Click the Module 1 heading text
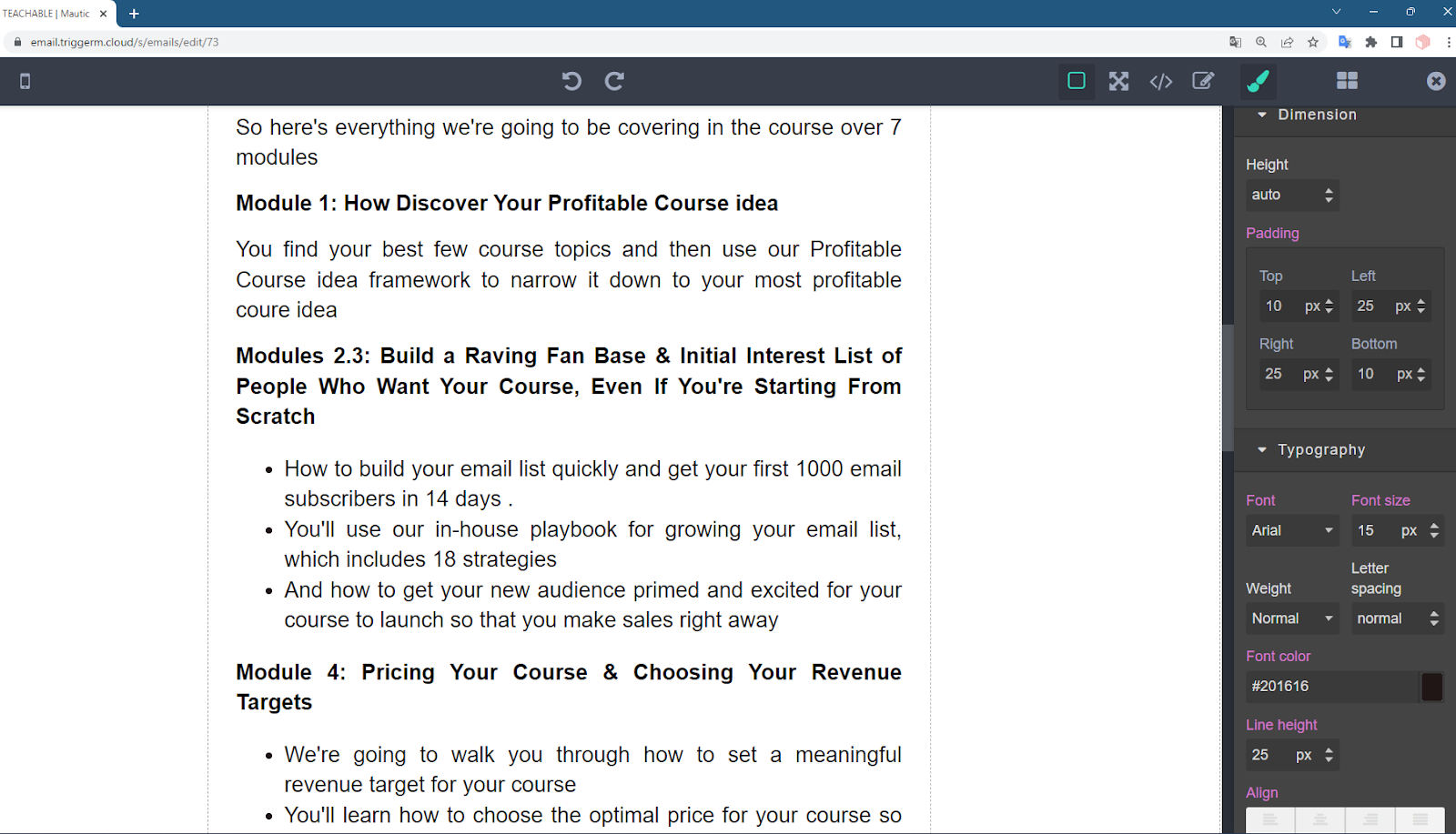The height and width of the screenshot is (834, 1456). (x=507, y=203)
